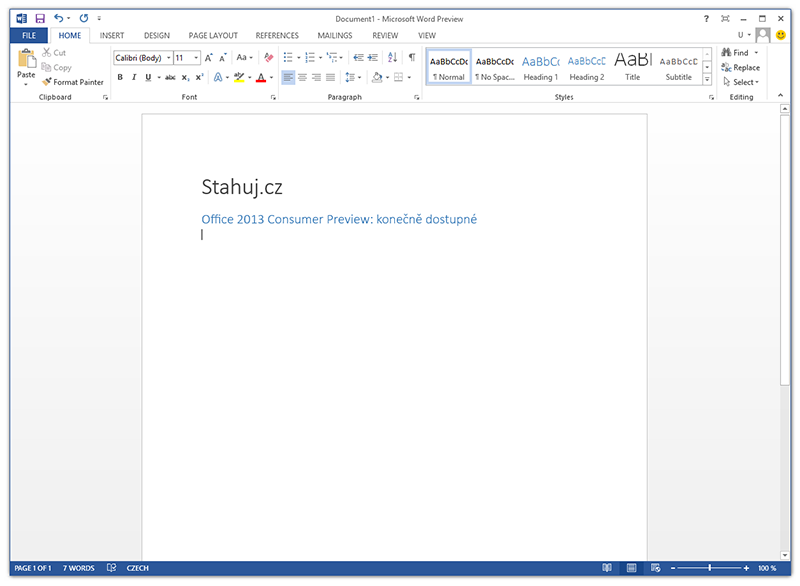
Task: Expand the Paste options arrow
Action: (26, 84)
